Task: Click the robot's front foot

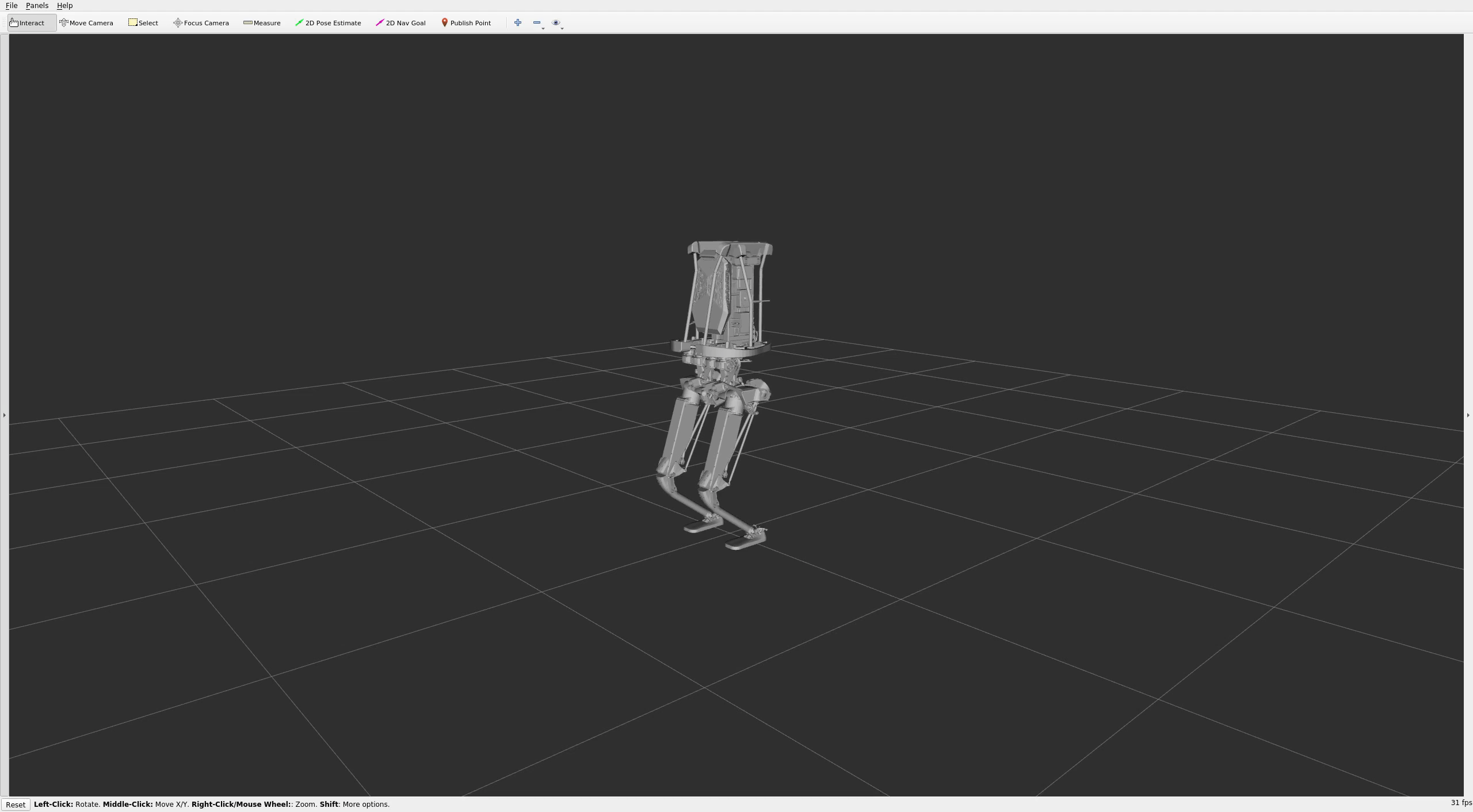Action: point(746,541)
